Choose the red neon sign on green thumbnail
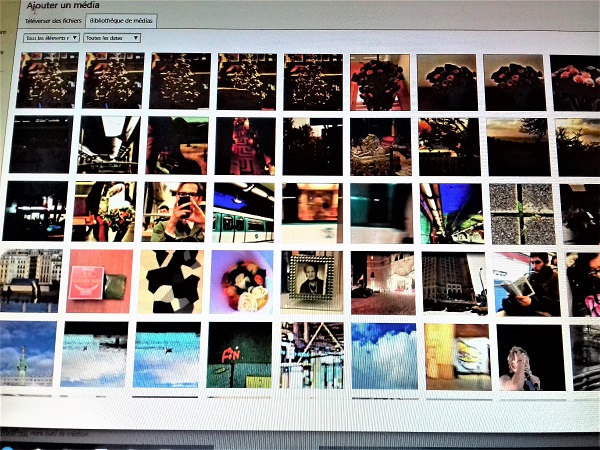Screen dimensions: 600x450 tap(239, 354)
